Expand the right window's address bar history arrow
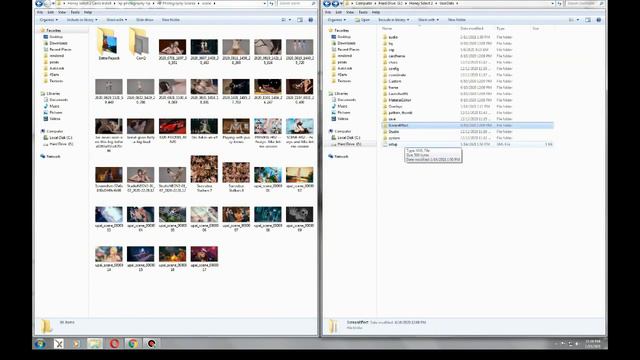Viewport: 640px width, 360px height. (x=553, y=3)
